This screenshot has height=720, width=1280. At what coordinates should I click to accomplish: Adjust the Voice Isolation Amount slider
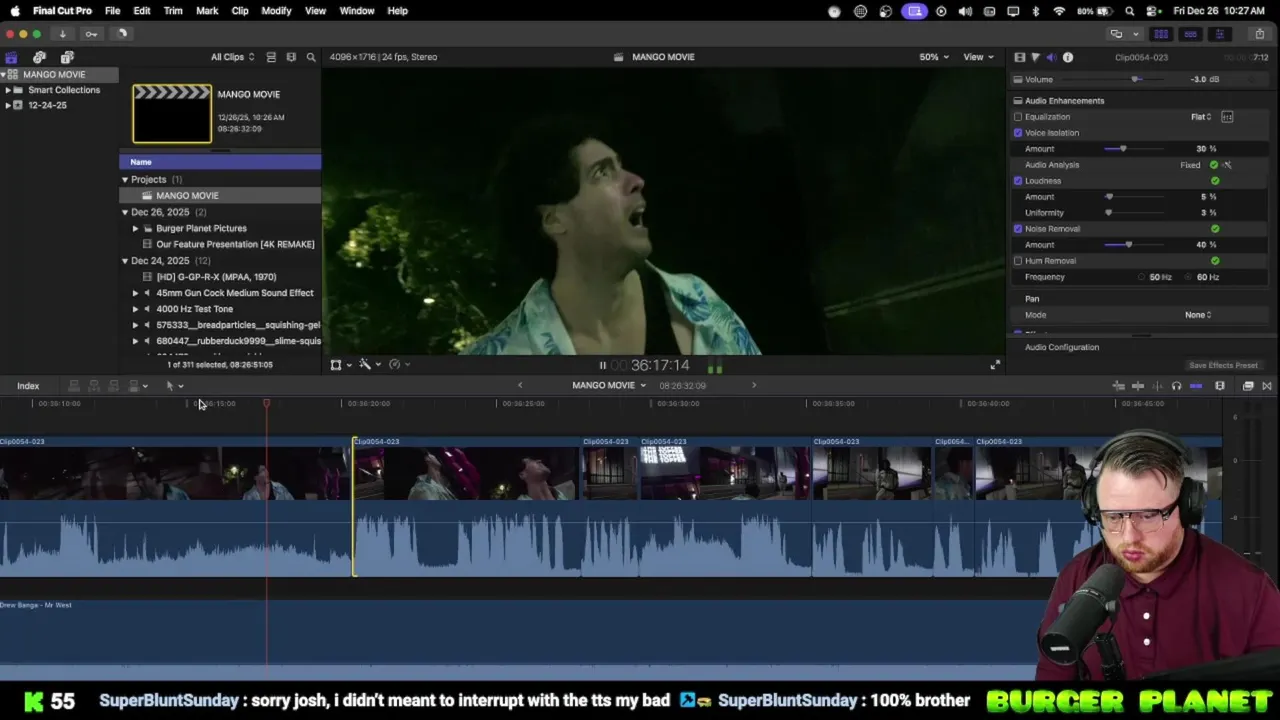pos(1123,149)
